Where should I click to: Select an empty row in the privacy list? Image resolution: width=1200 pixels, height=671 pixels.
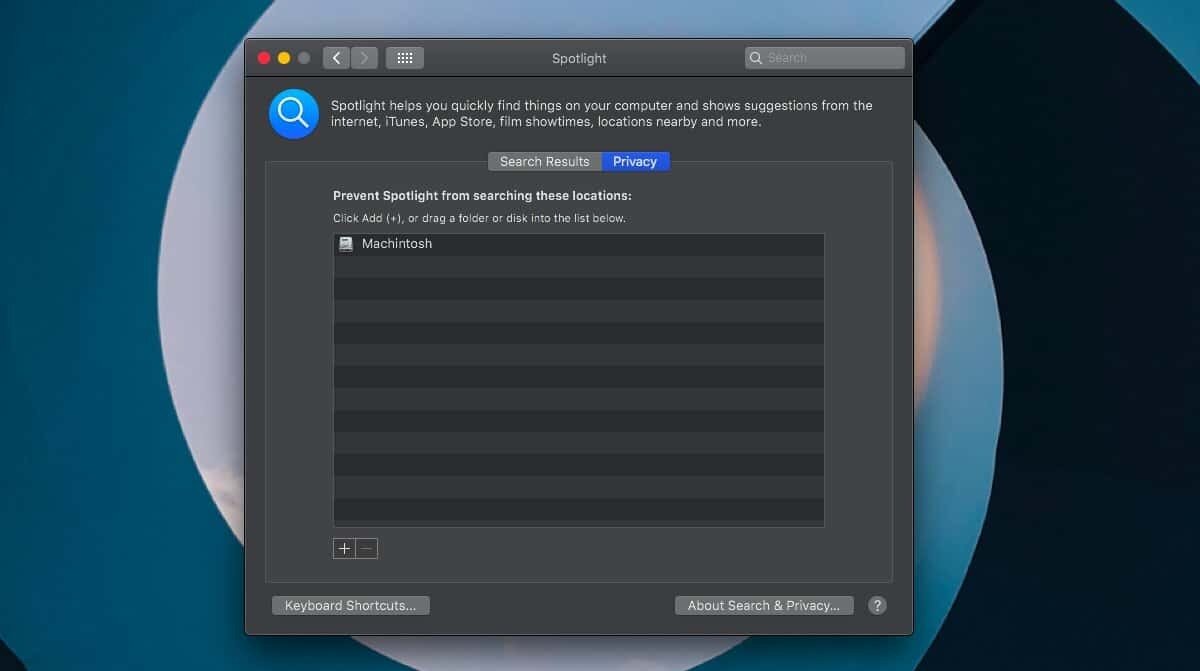pos(578,290)
